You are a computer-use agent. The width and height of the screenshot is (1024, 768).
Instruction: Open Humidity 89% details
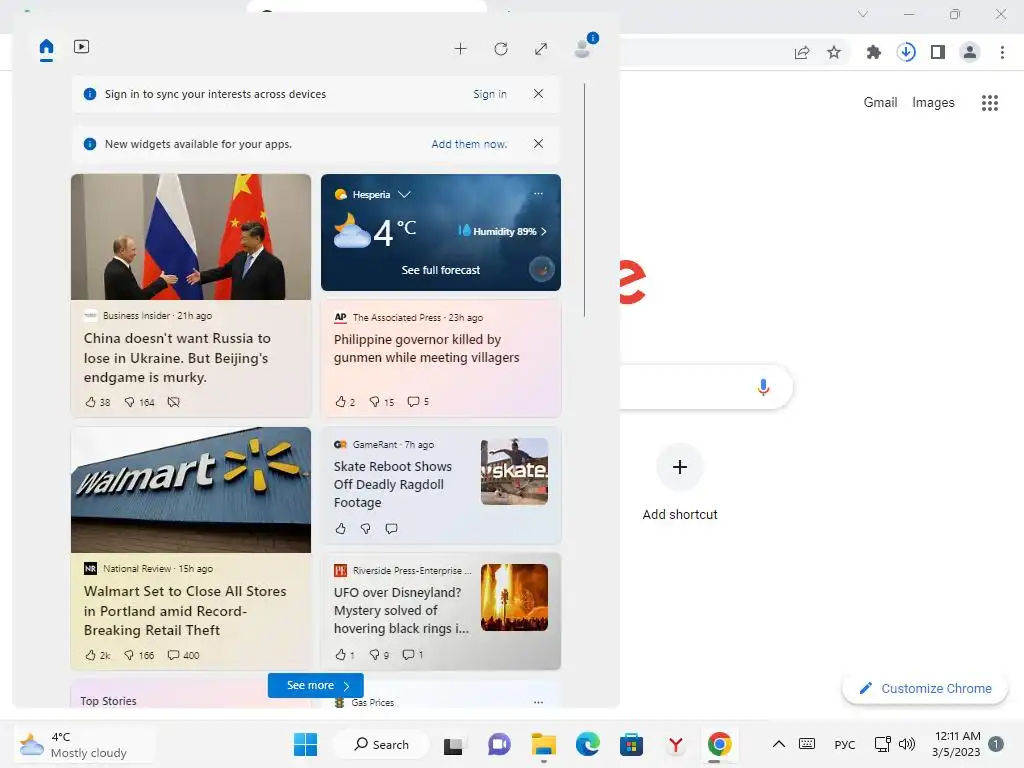click(502, 231)
